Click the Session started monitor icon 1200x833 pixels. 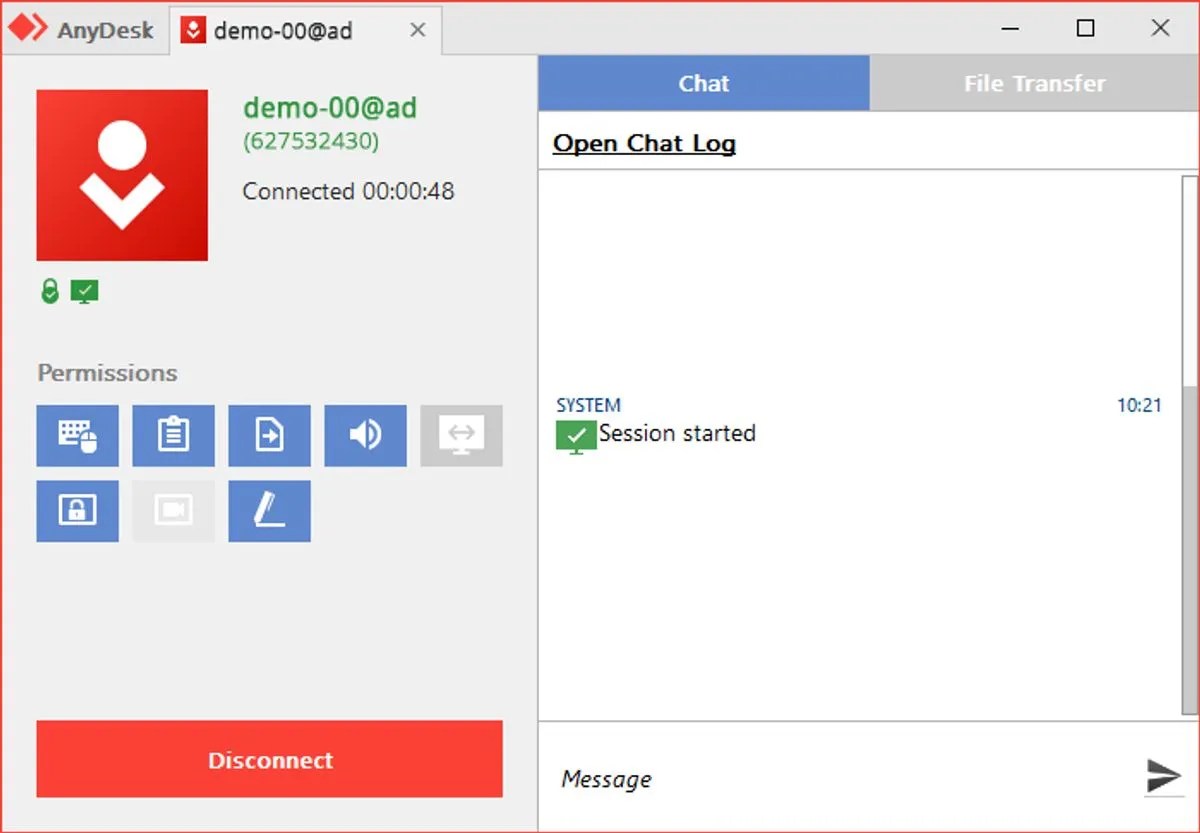coord(576,437)
